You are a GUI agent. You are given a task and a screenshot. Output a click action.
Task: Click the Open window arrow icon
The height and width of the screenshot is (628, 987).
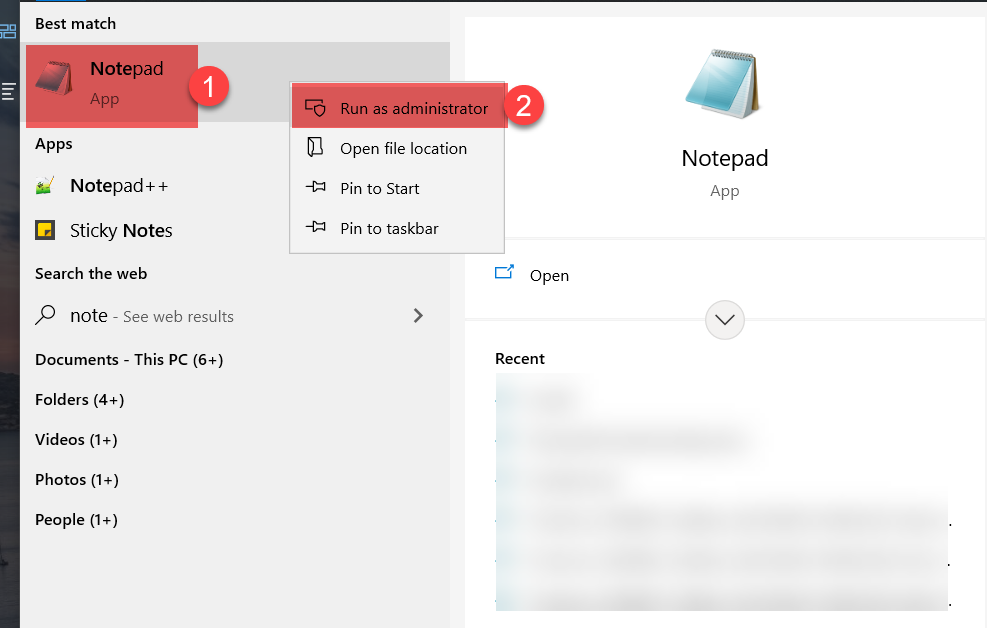pyautogui.click(x=504, y=272)
